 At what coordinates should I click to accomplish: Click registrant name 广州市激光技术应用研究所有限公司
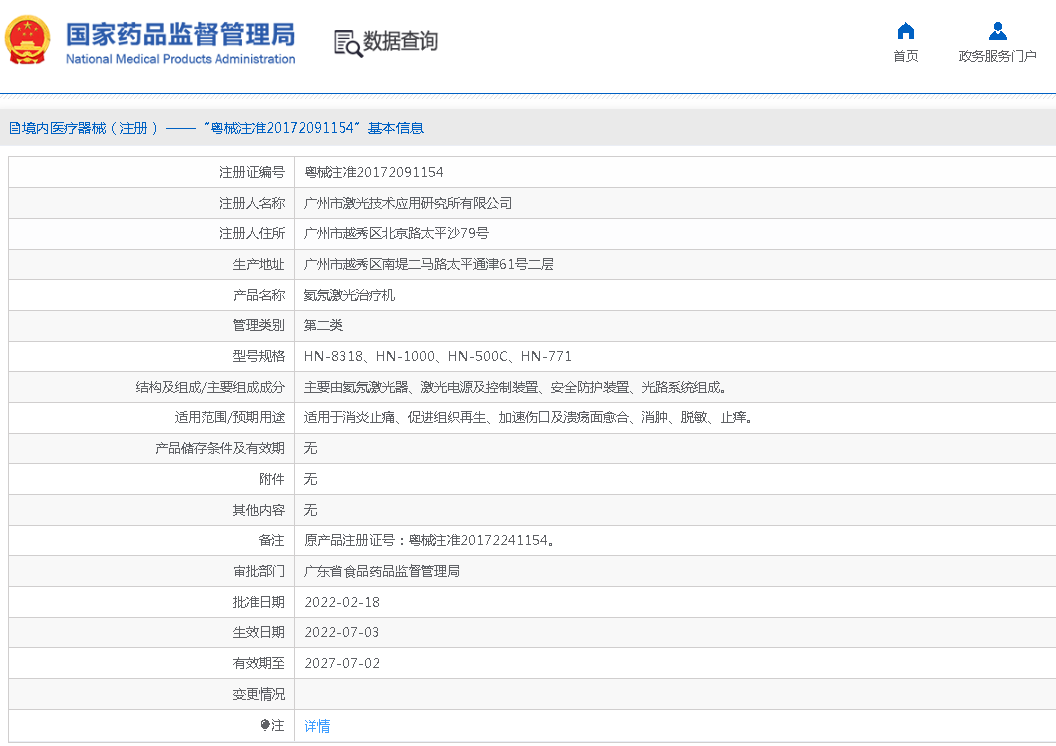pyautogui.click(x=408, y=203)
